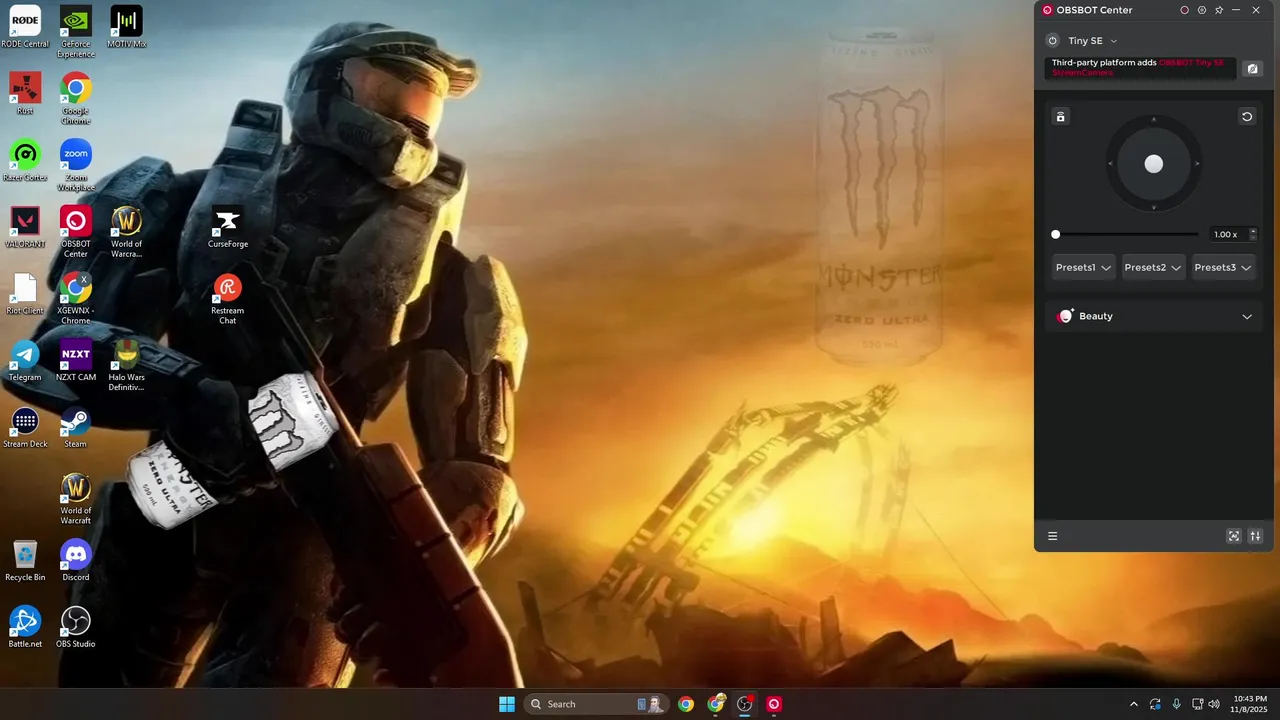Select the VALORANT desktop icon
Screen dimensions: 1280x720
(x=25, y=227)
